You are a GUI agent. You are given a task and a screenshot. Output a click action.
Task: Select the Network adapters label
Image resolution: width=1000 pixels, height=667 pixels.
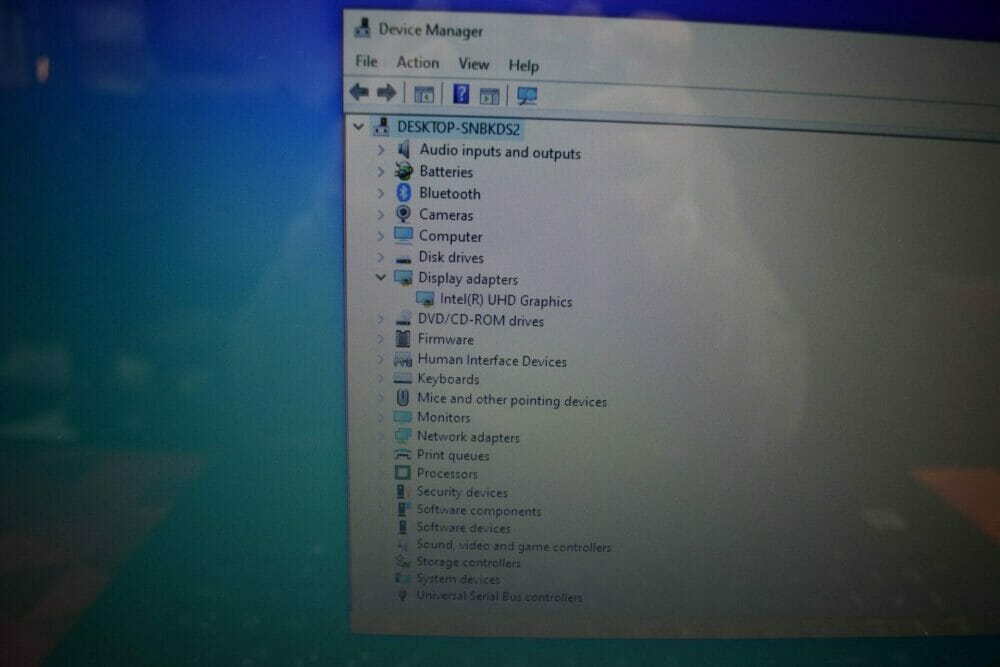click(x=468, y=437)
